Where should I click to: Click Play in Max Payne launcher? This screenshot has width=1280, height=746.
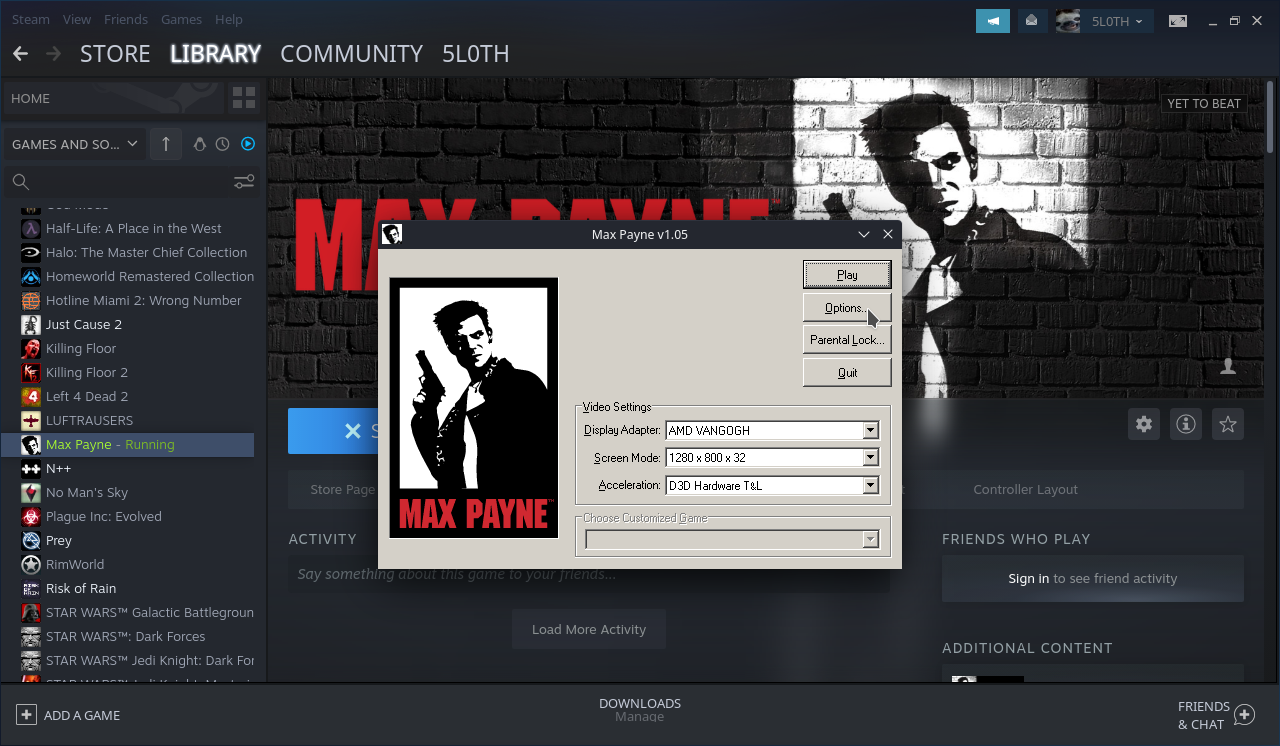[x=847, y=275]
